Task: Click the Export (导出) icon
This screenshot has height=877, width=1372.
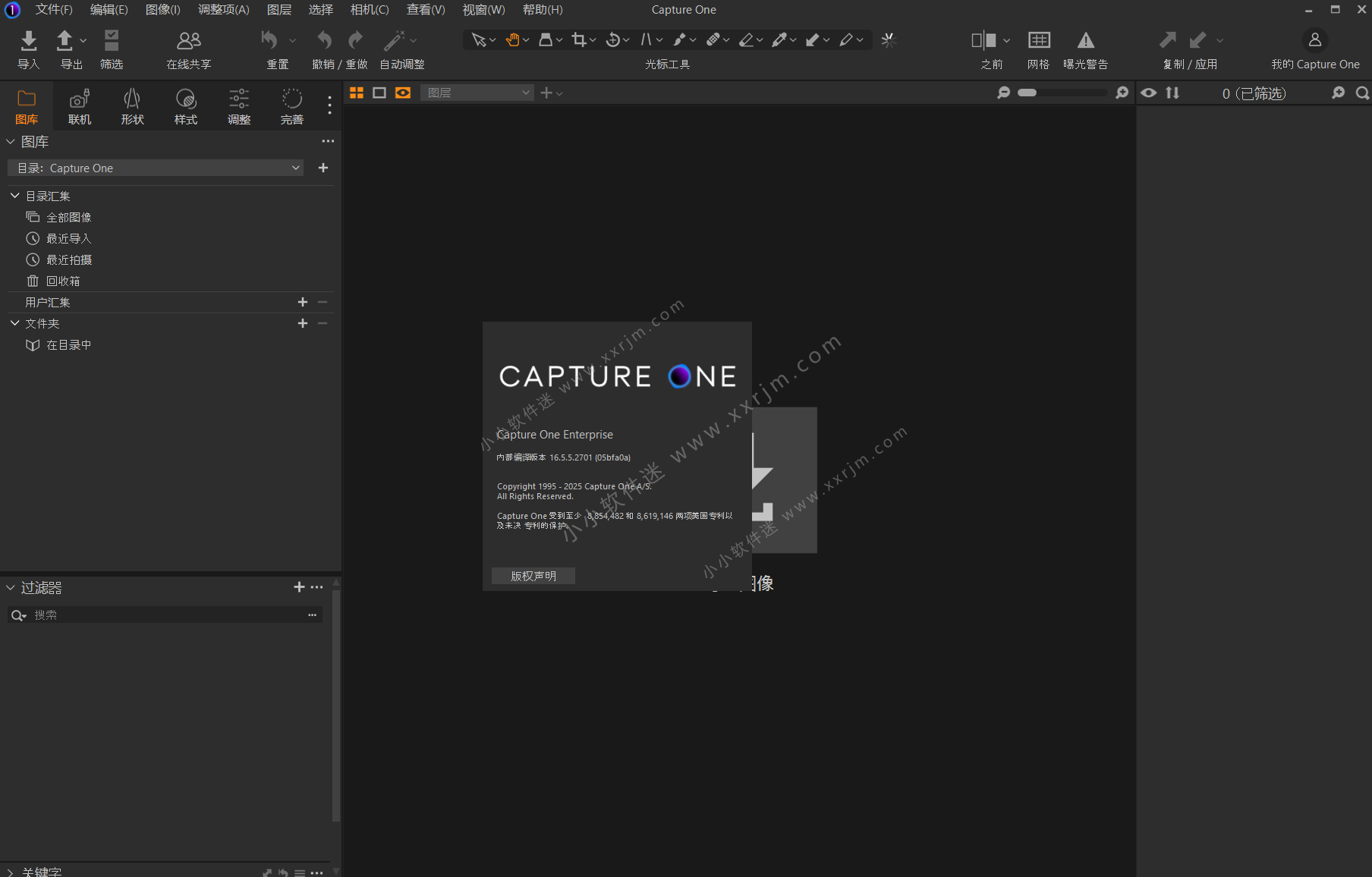Action: coord(65,40)
